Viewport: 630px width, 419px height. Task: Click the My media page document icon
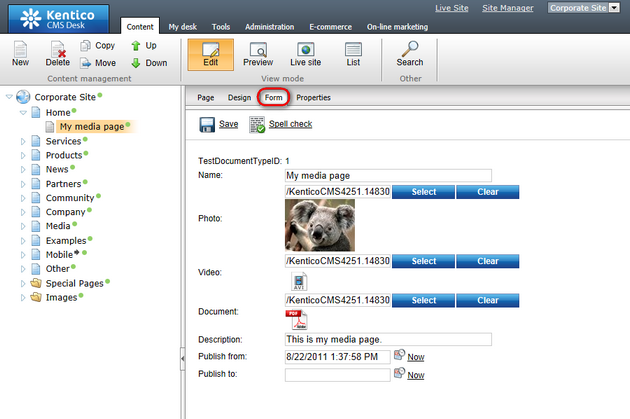(50, 127)
